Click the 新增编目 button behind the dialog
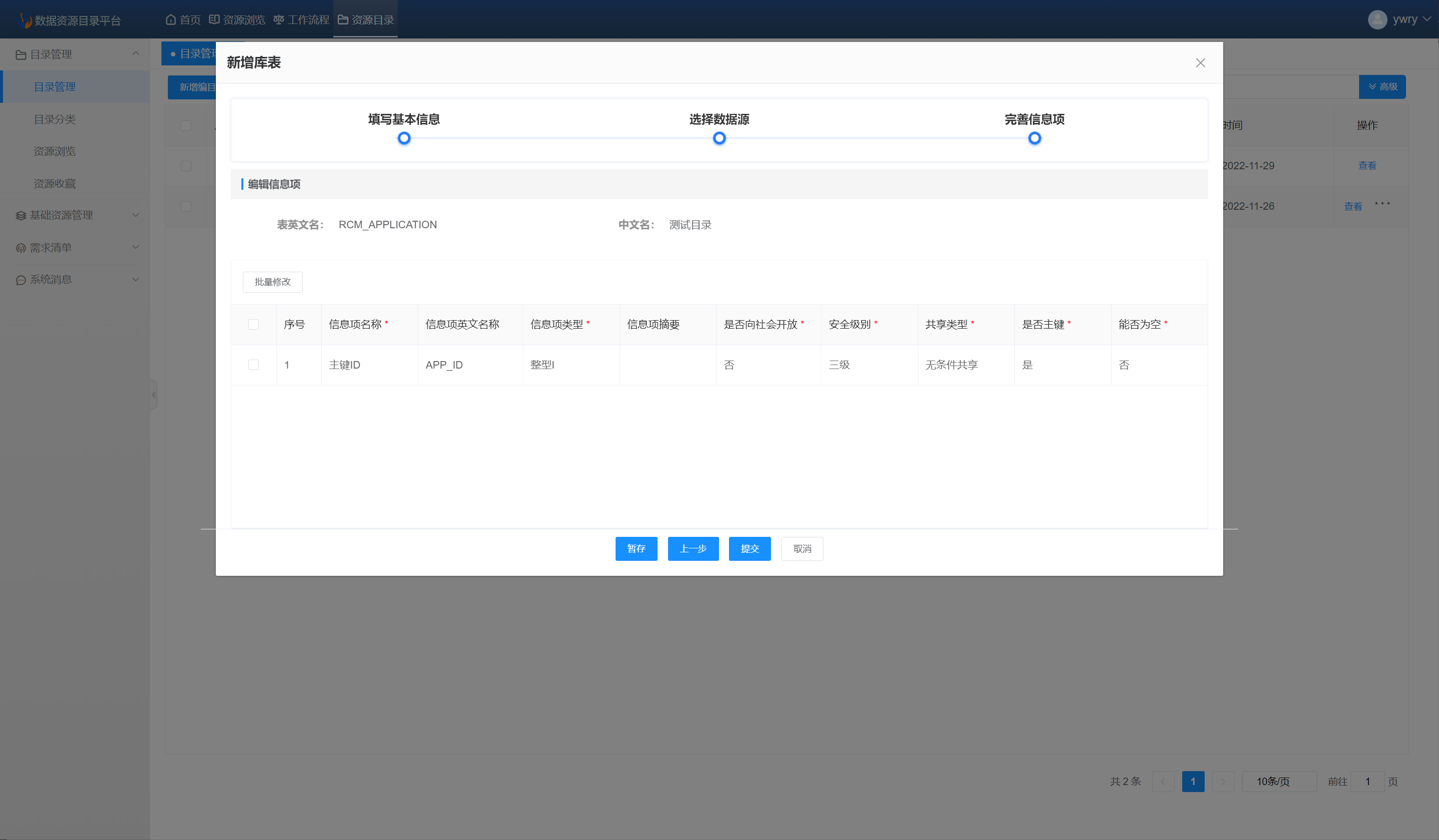The image size is (1439, 840). point(192,87)
